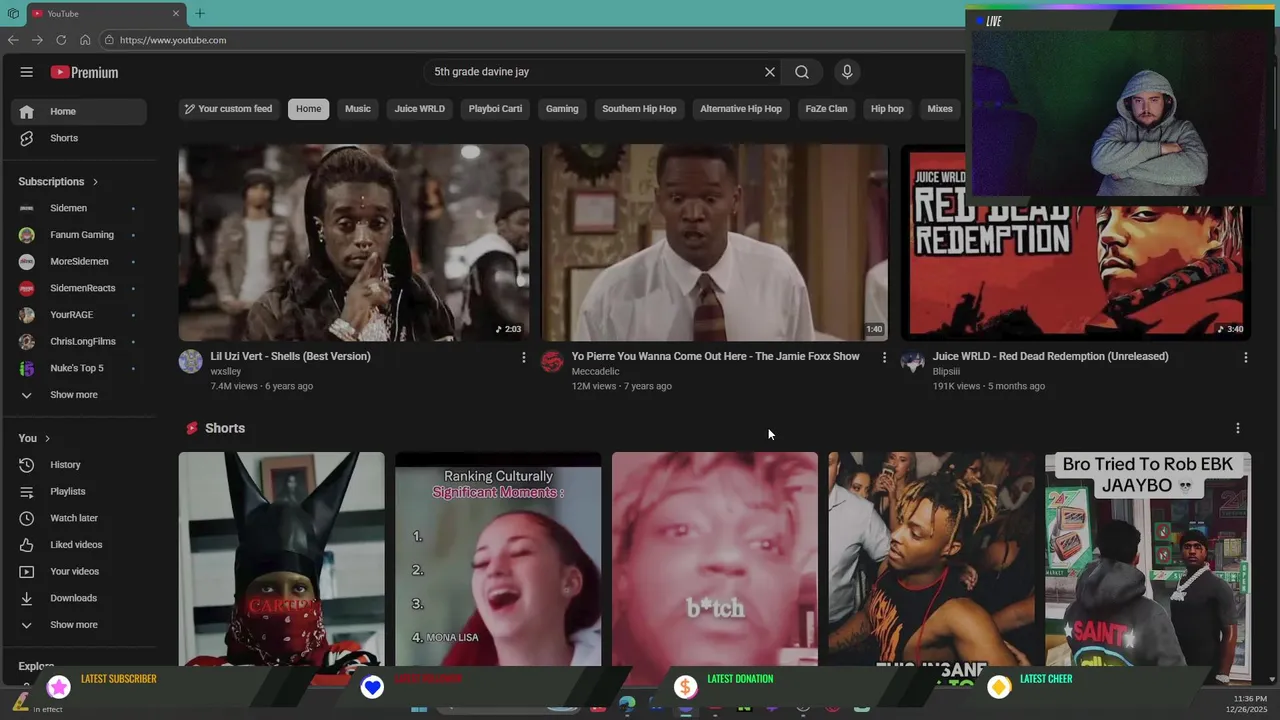Click the magnifier search button

coord(802,72)
